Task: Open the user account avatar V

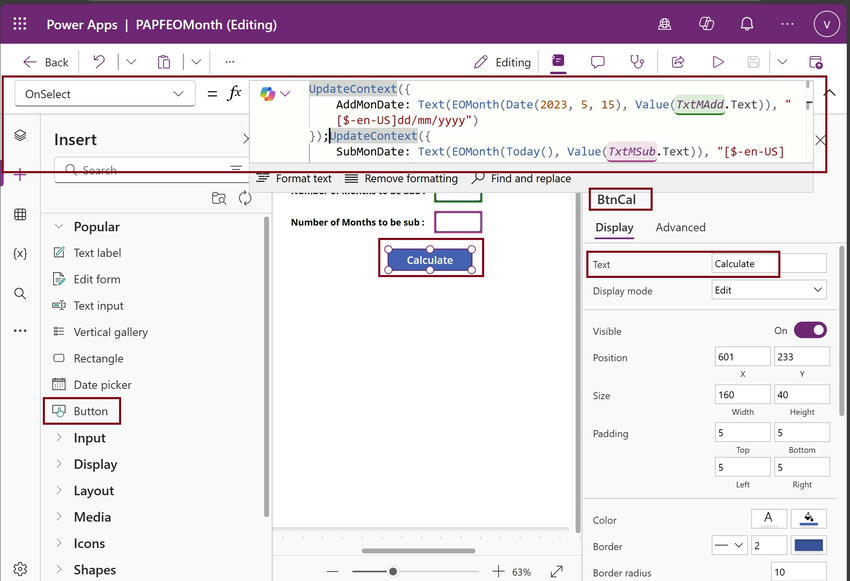Action: 827,24
